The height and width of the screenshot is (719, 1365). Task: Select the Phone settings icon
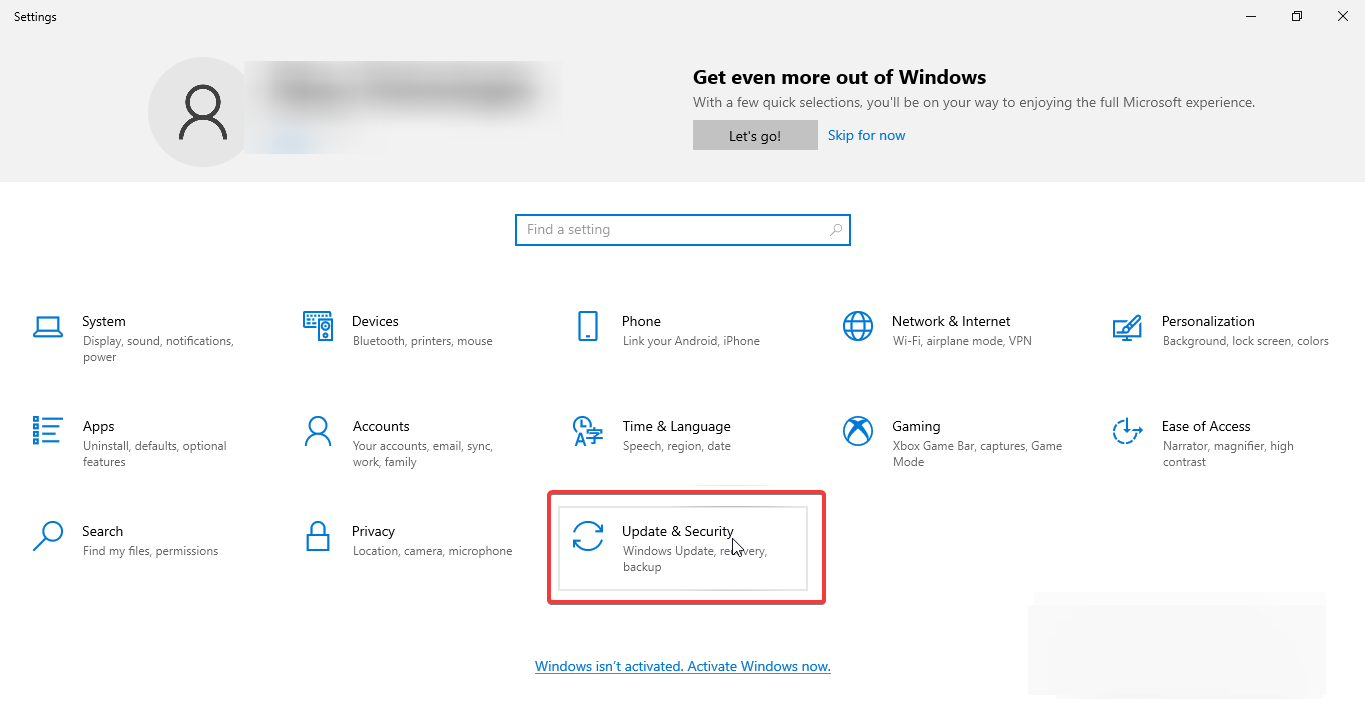tap(588, 327)
